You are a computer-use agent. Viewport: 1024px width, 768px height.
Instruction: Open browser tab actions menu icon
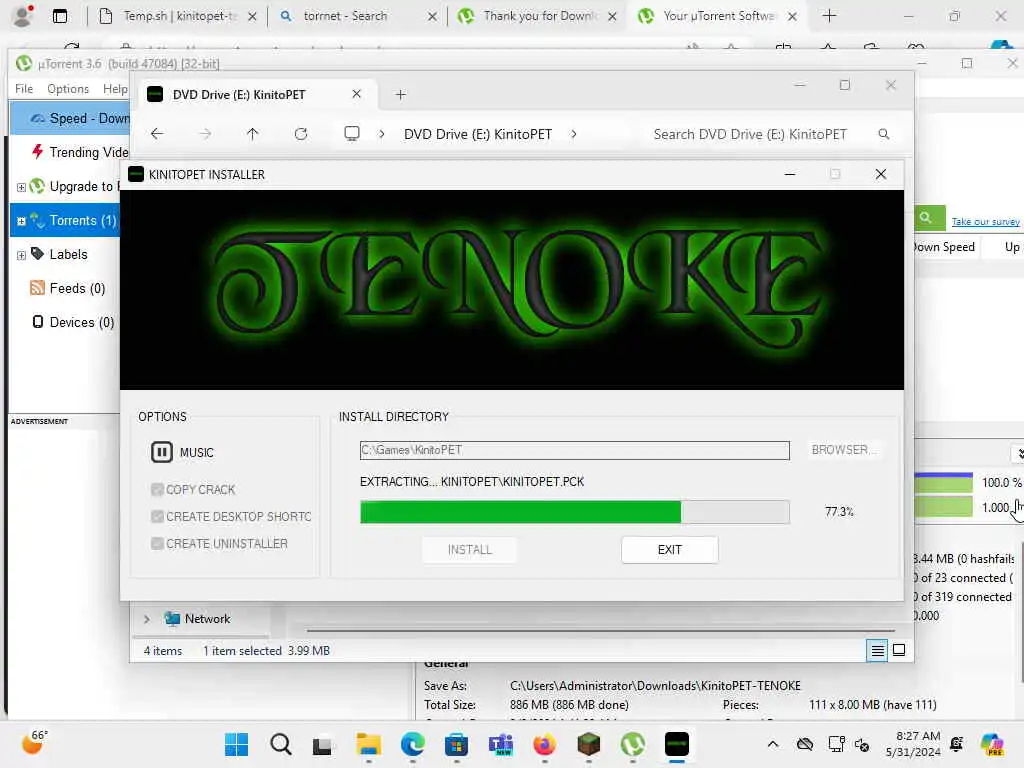click(60, 16)
